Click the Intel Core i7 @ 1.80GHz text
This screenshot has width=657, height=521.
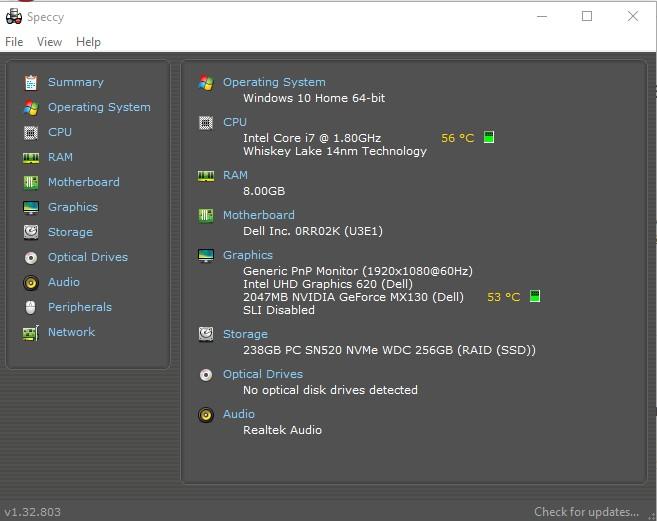click(312, 138)
